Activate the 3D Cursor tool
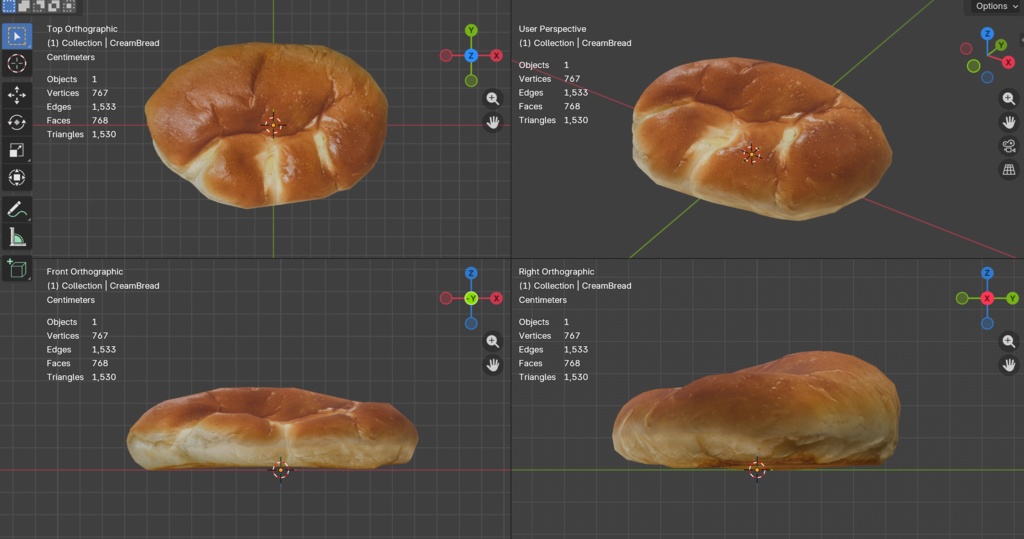Viewport: 1024px width, 539px height. tap(17, 63)
